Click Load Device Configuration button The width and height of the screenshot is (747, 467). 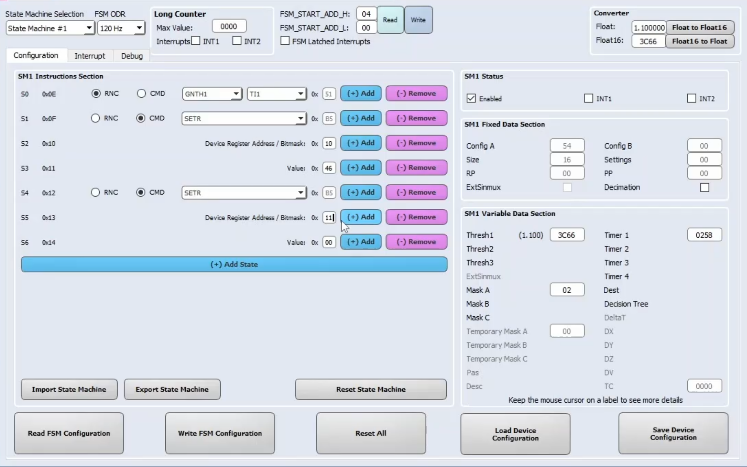(x=515, y=434)
